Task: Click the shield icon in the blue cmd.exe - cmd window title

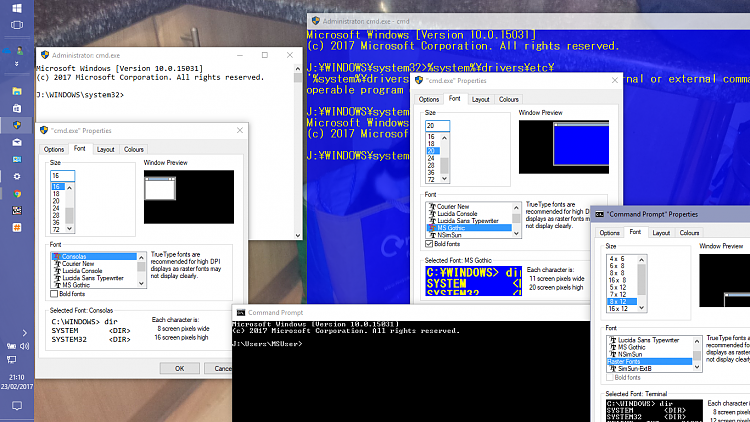Action: (315, 21)
